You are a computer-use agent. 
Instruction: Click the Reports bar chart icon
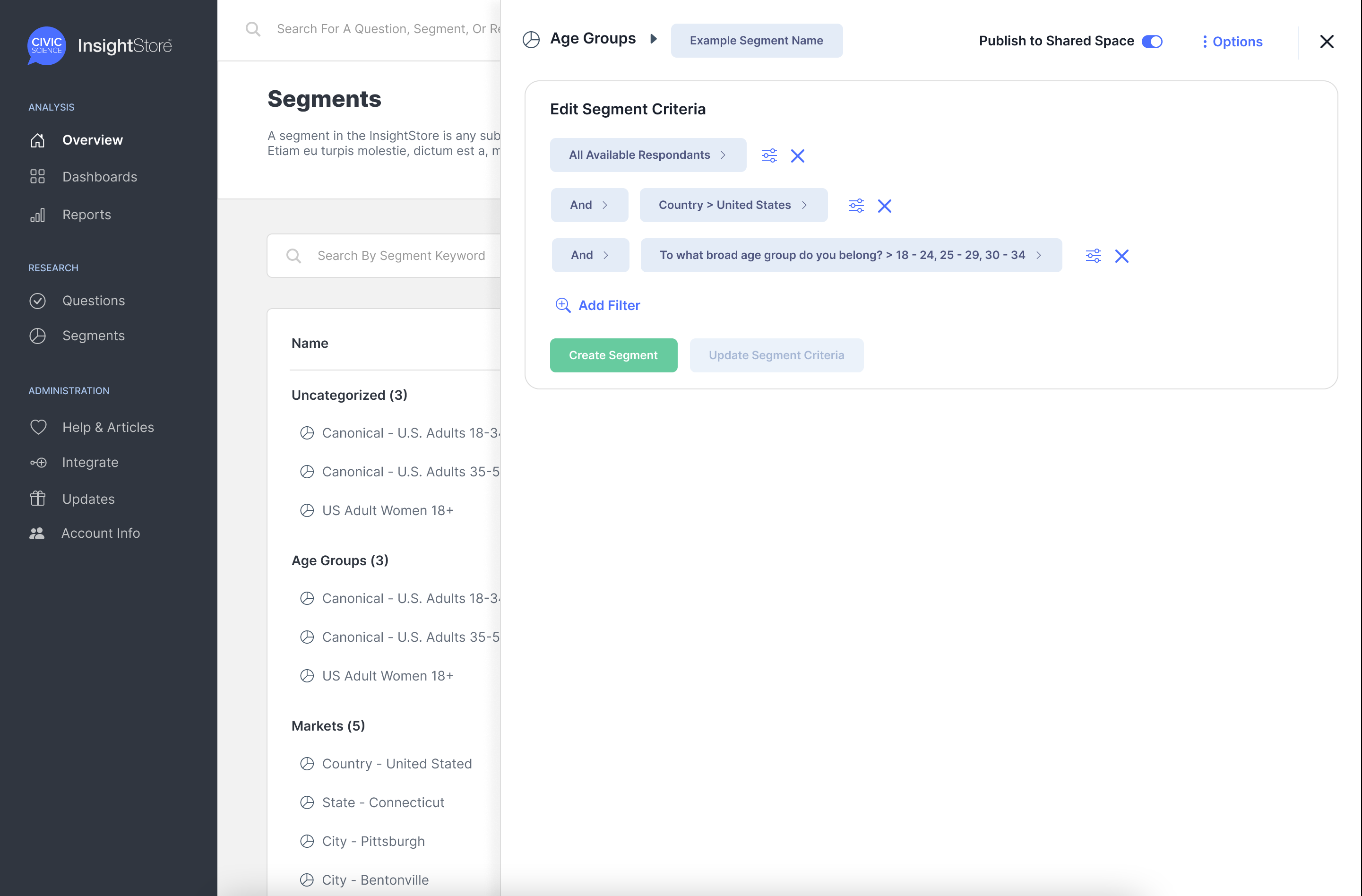click(37, 215)
